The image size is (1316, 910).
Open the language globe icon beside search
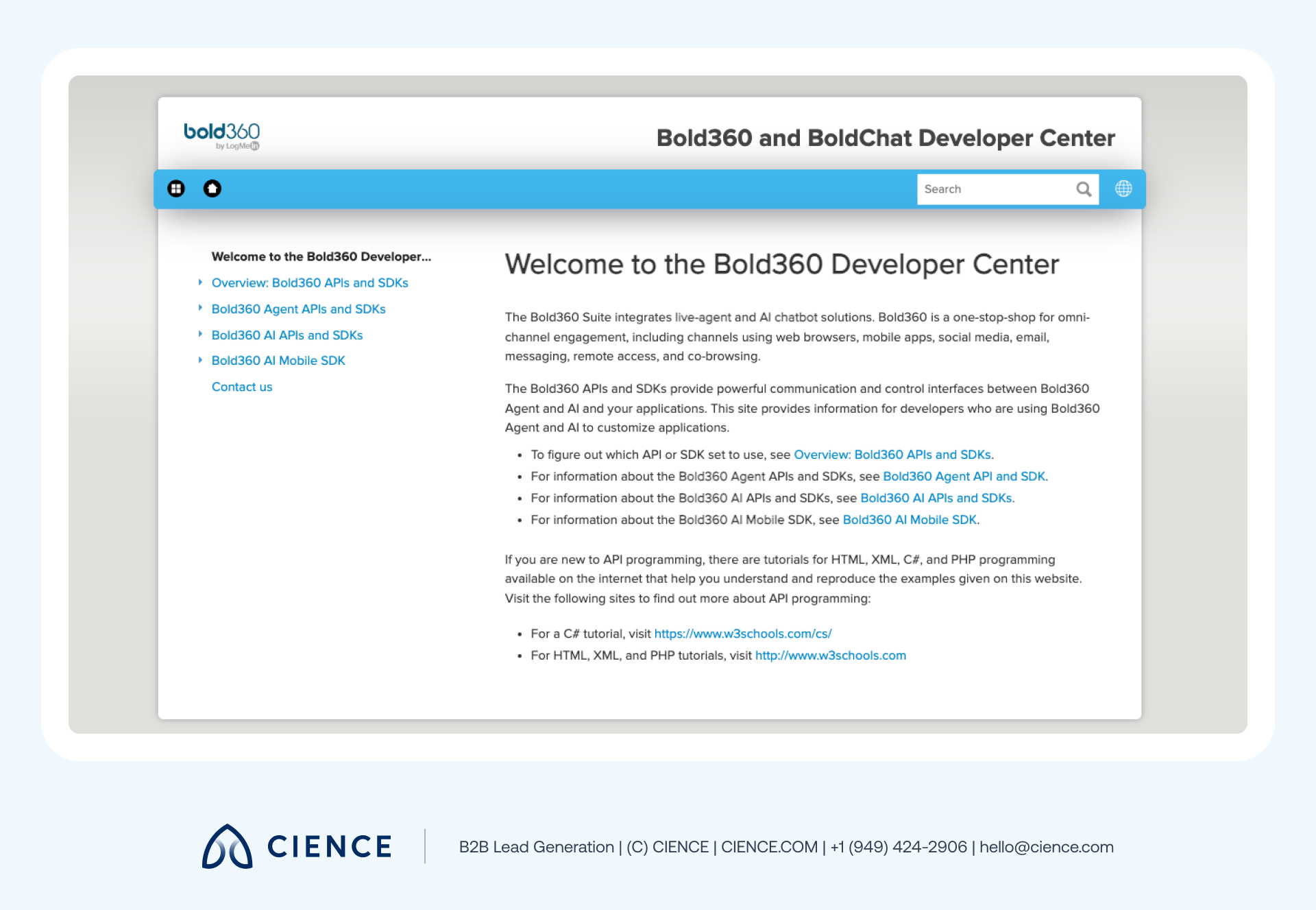pos(1123,189)
